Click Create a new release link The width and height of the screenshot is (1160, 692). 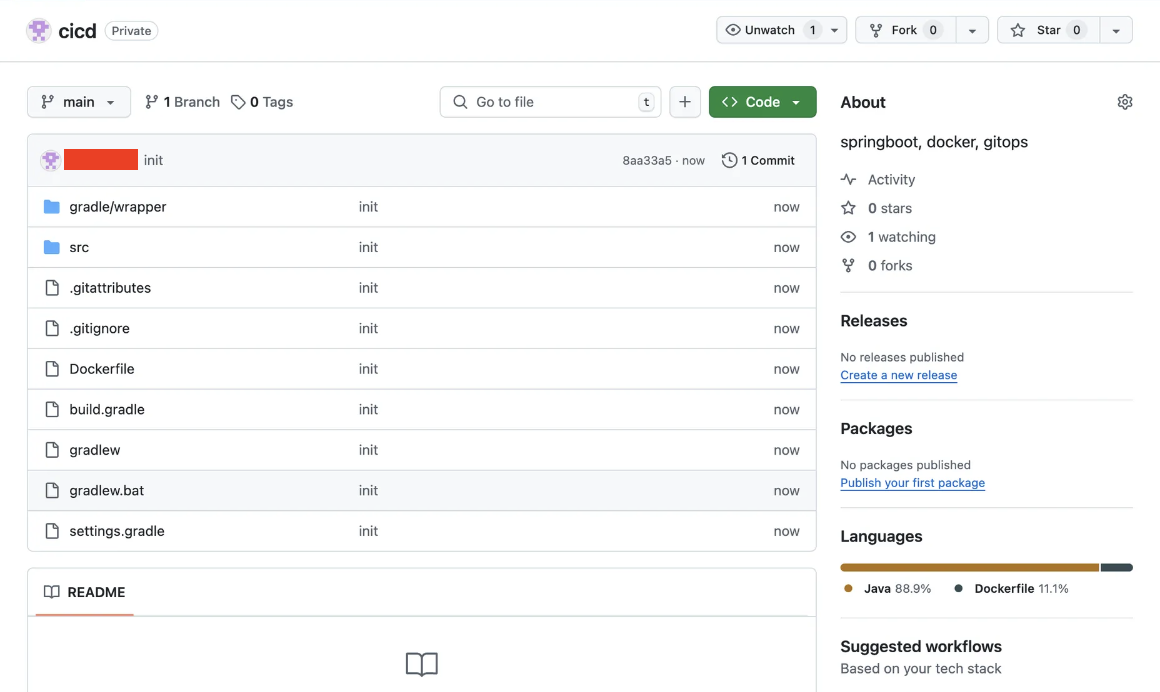tap(899, 375)
